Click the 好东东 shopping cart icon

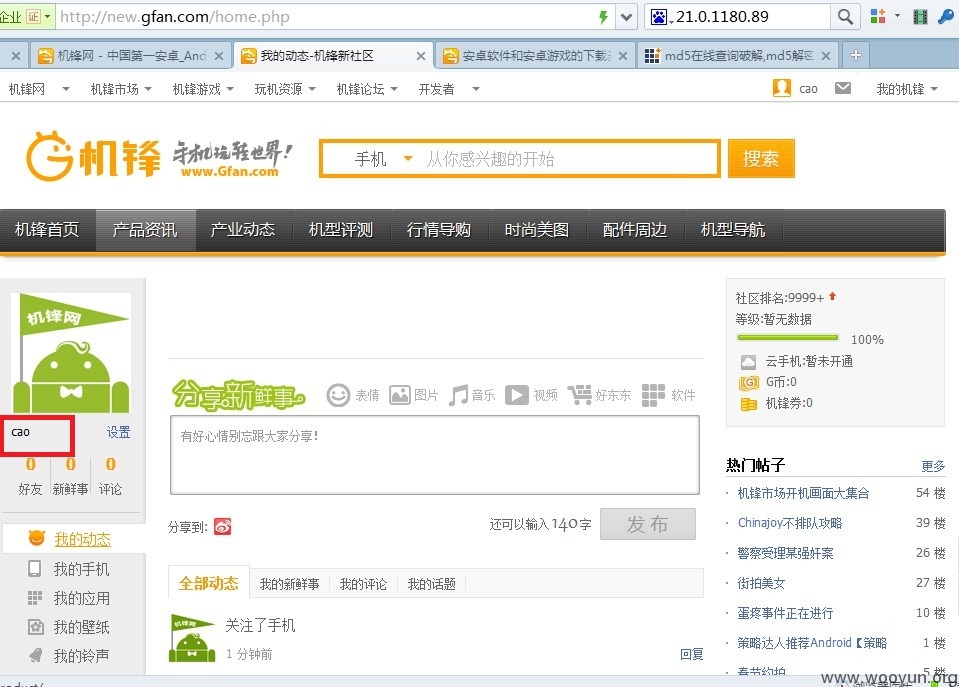pyautogui.click(x=579, y=395)
